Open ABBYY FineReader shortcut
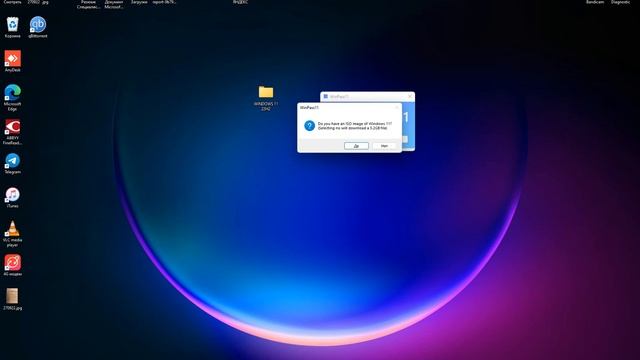 coord(13,132)
